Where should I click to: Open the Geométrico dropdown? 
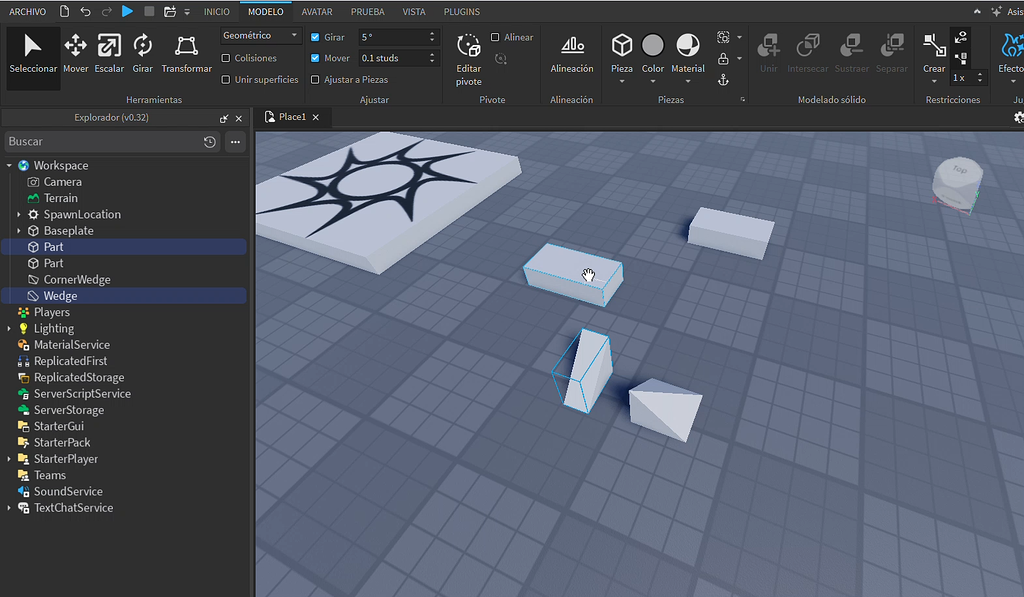click(x=259, y=35)
